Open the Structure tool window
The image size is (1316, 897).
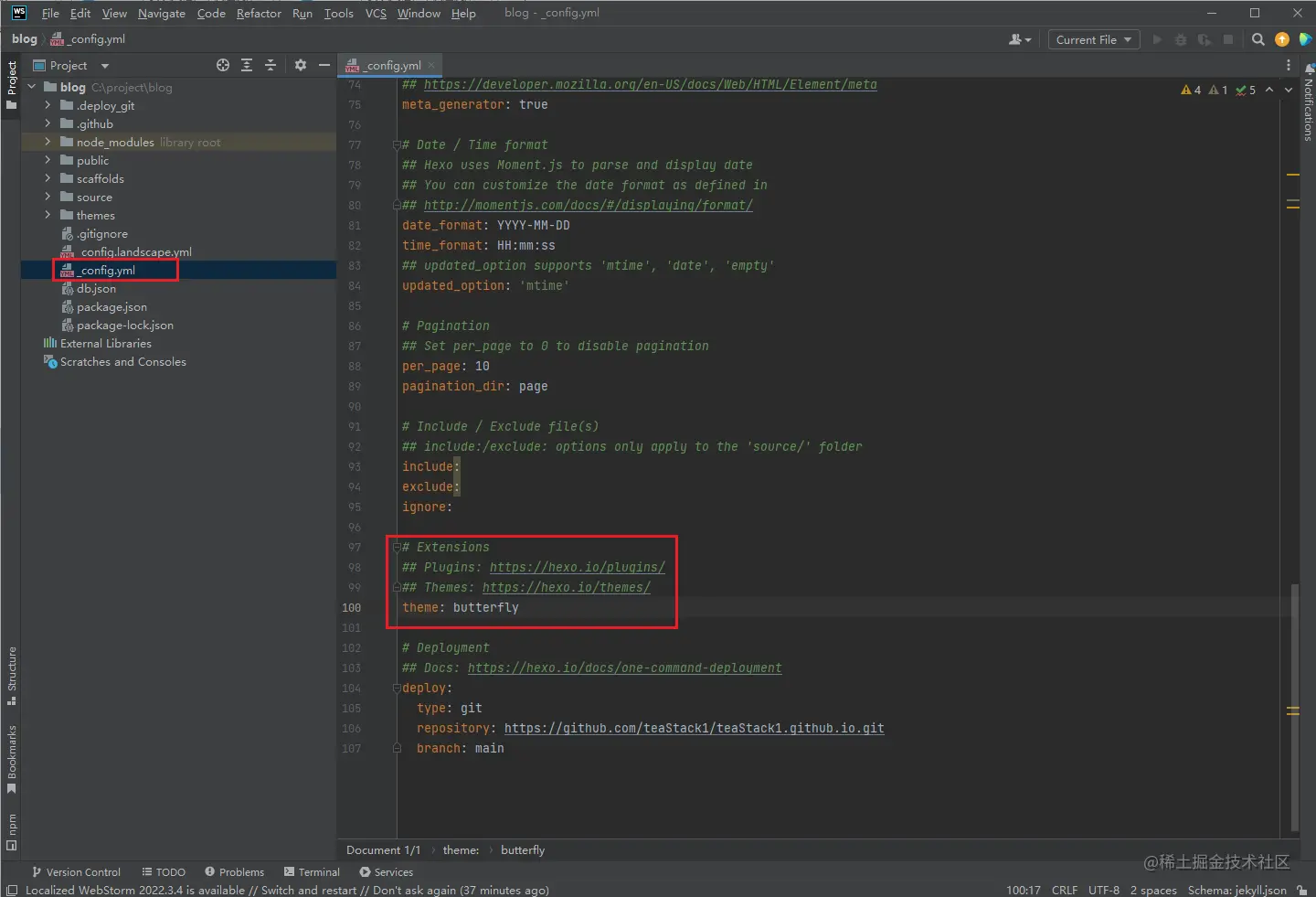11,677
